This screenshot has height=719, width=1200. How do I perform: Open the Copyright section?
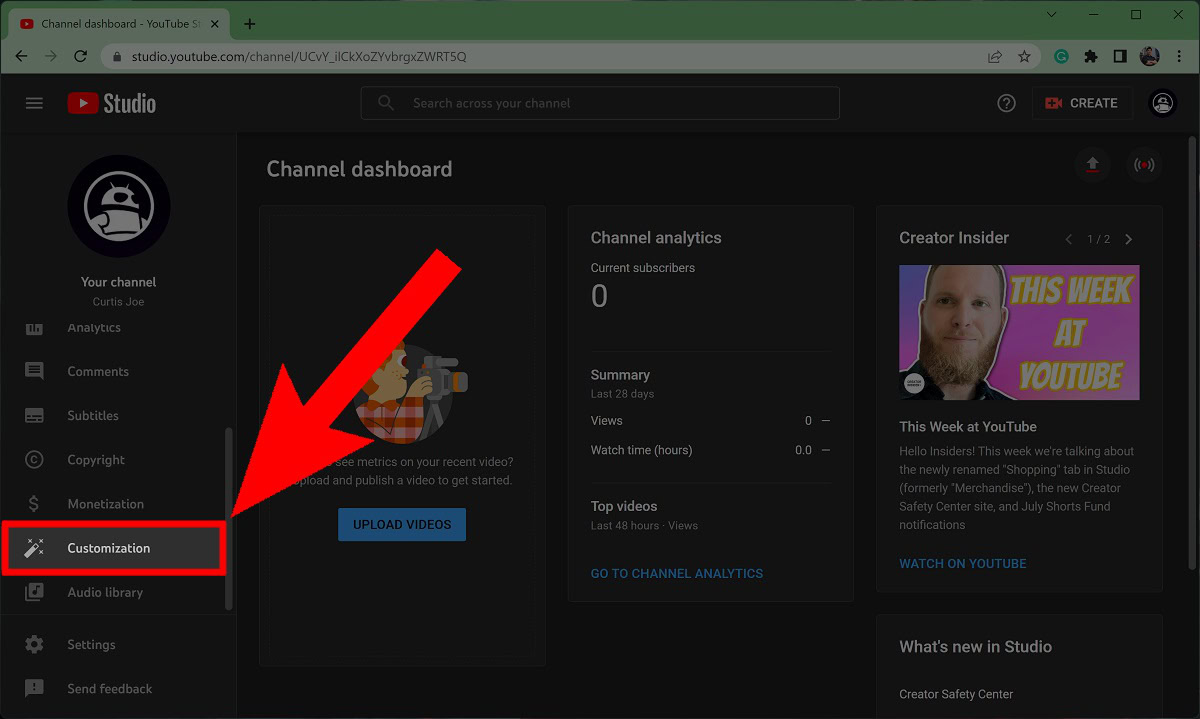[96, 459]
